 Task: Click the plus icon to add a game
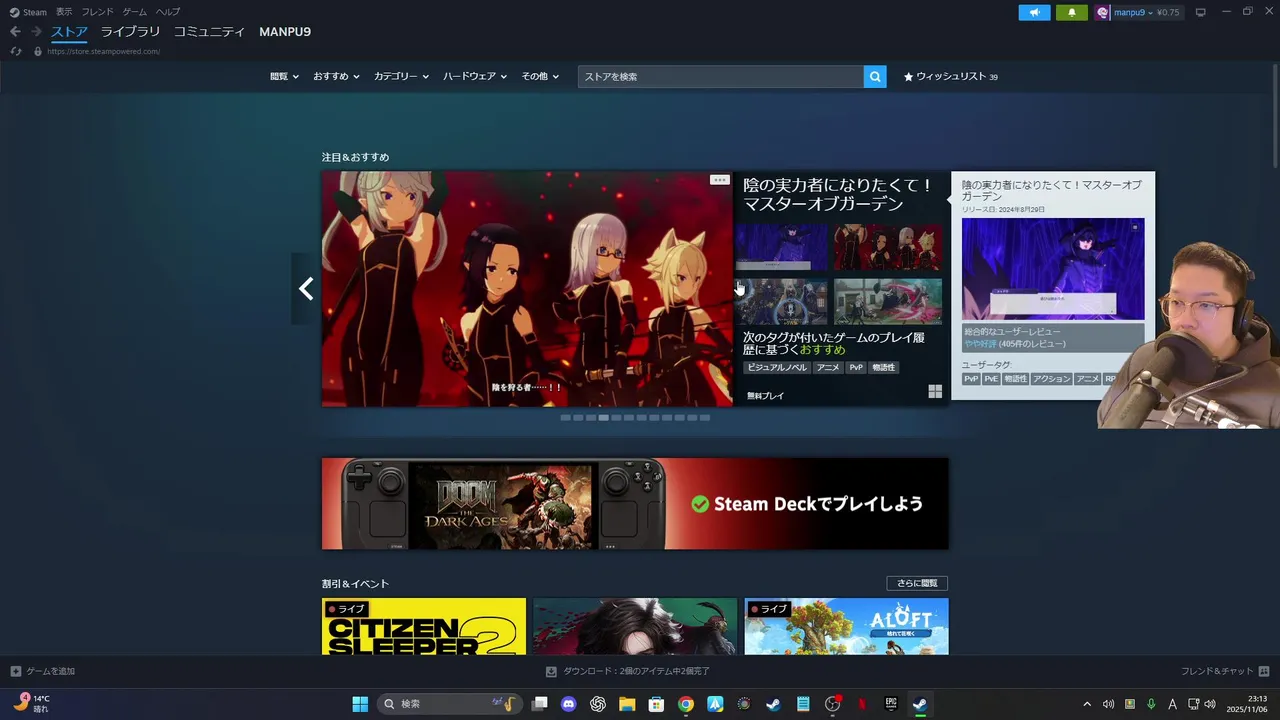click(15, 671)
